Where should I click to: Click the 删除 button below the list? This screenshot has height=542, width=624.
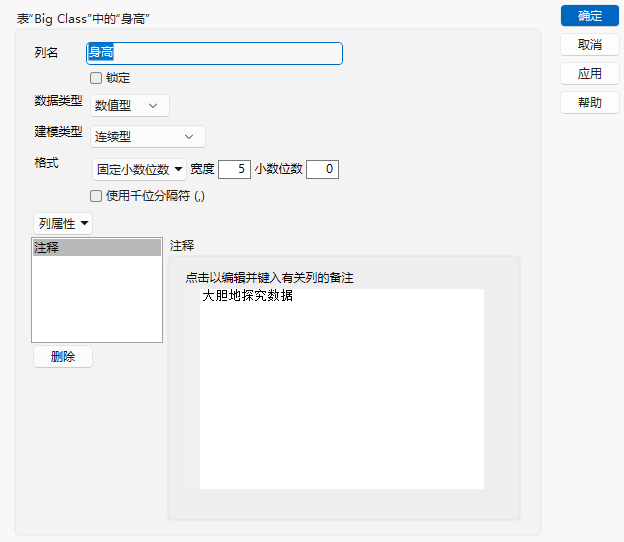[x=63, y=357]
